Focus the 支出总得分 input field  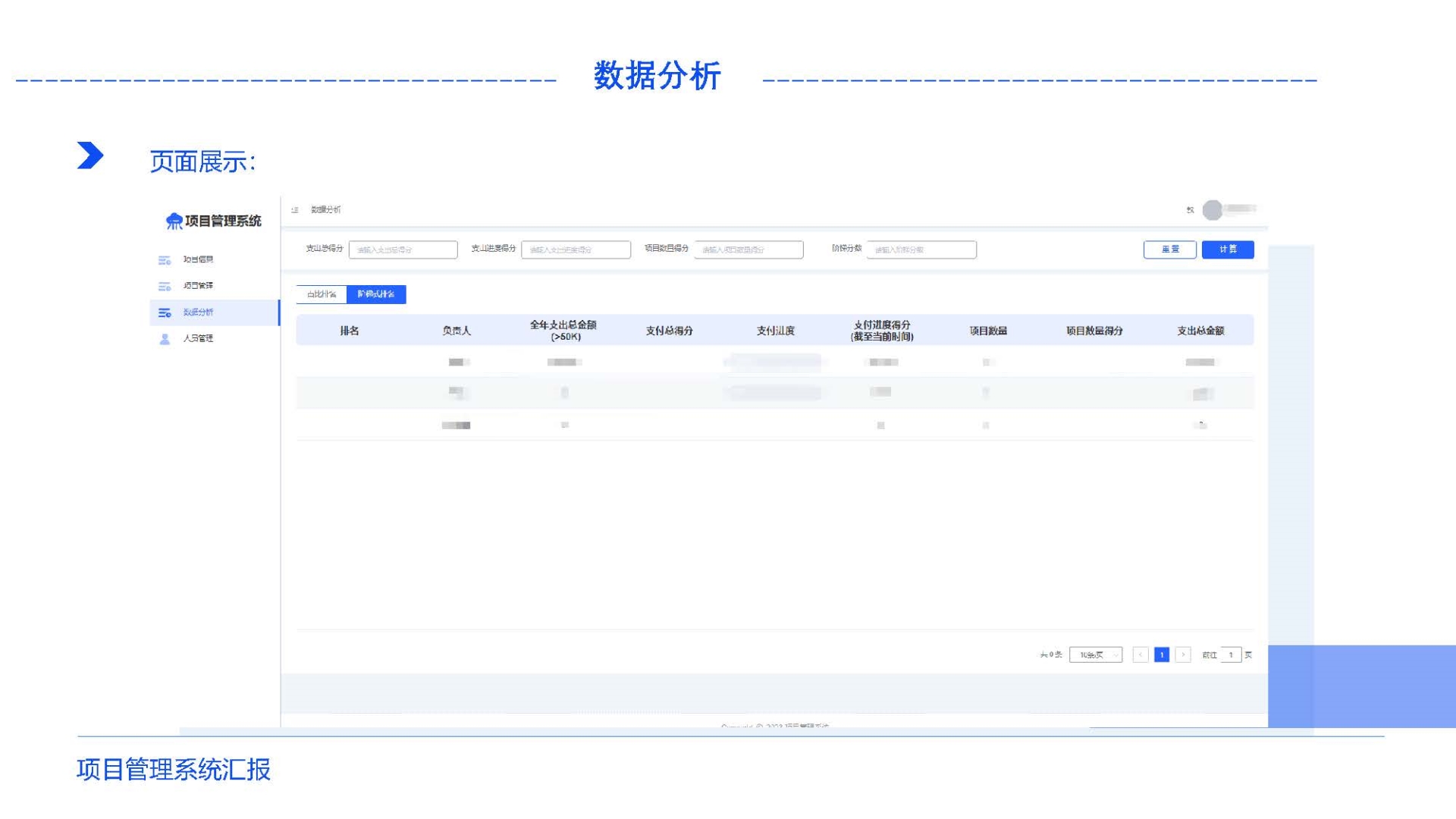pos(403,249)
